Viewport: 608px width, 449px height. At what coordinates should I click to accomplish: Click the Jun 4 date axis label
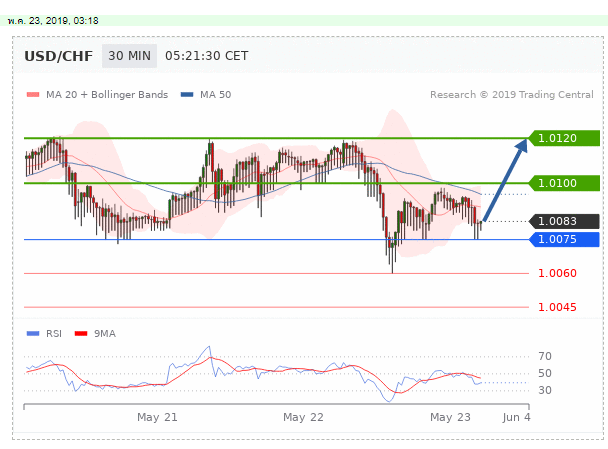516,417
